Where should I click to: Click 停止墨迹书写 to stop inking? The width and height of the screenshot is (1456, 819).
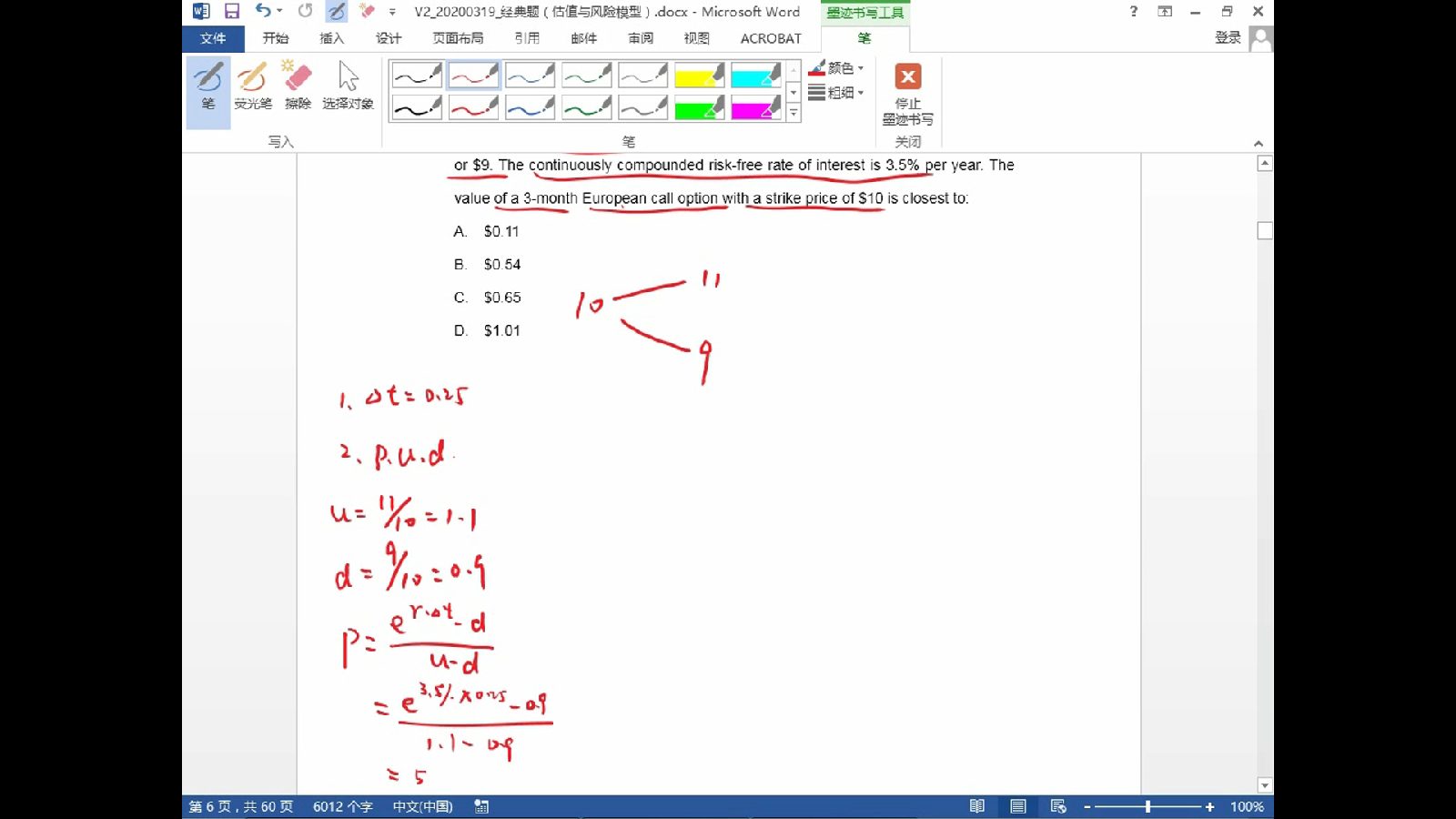pos(907,95)
